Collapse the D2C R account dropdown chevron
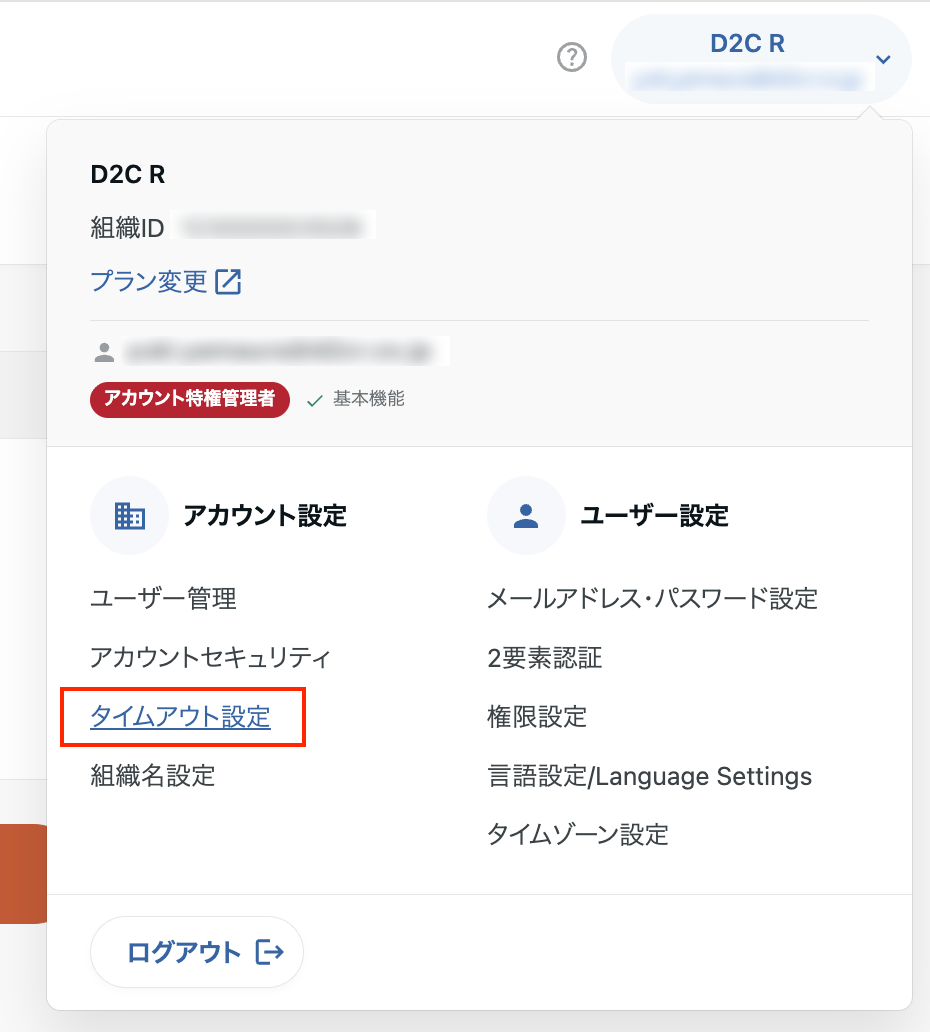The height and width of the screenshot is (1032, 930). (883, 59)
